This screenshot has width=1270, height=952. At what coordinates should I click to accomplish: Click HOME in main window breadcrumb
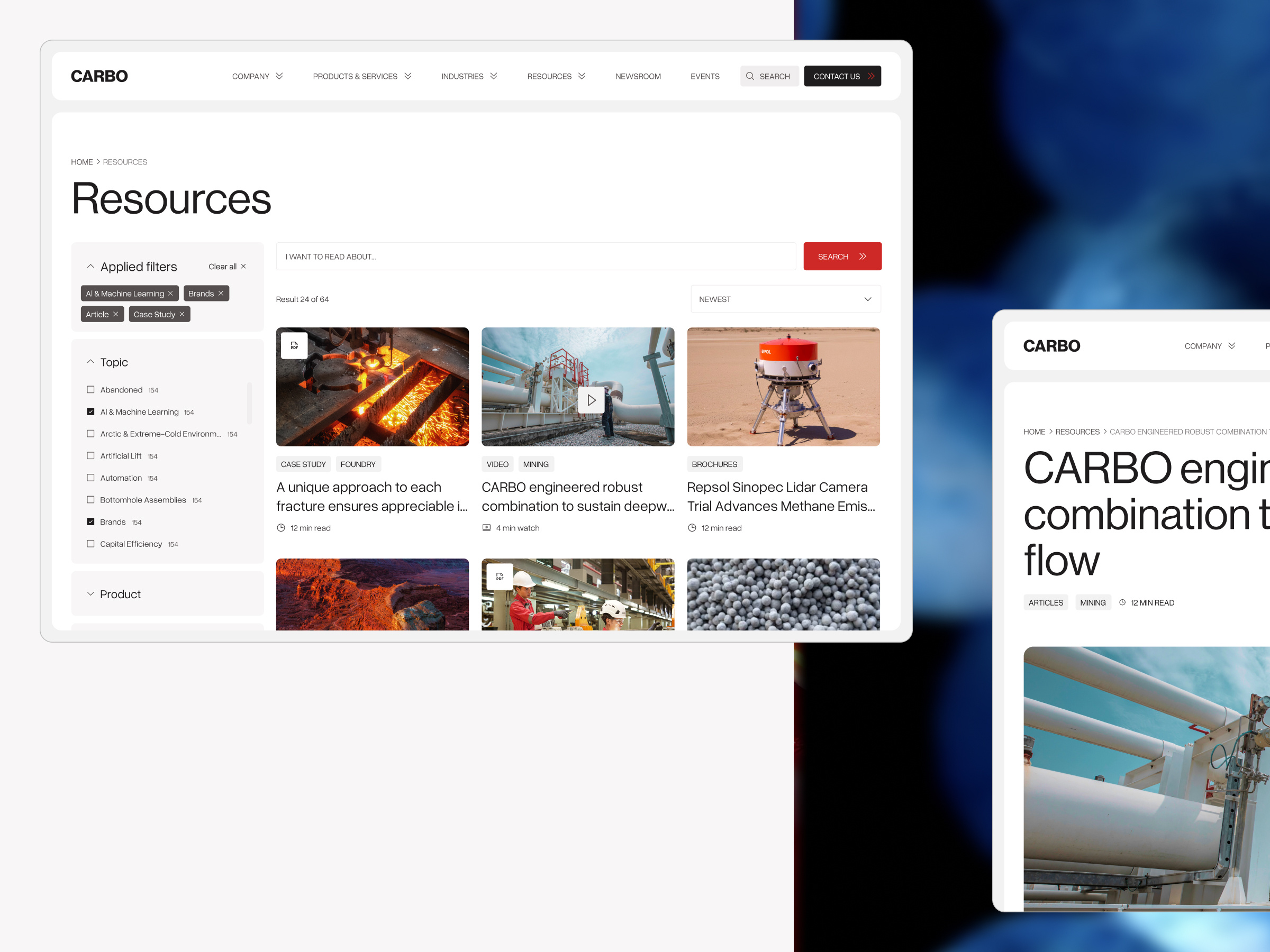click(x=81, y=162)
